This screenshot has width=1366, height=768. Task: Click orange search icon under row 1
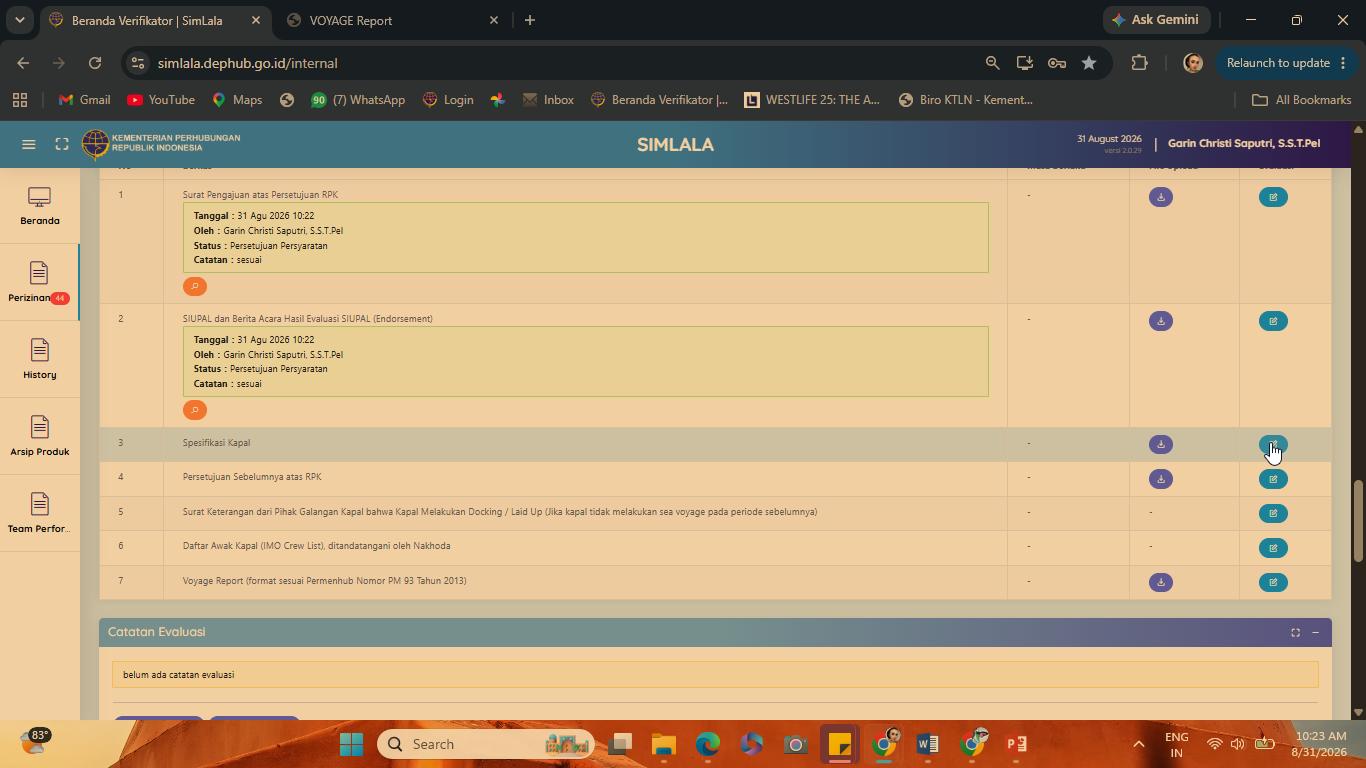tap(195, 286)
